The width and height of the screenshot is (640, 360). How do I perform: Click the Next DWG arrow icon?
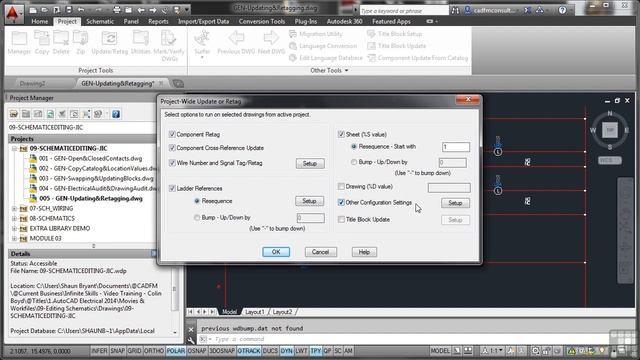pos(271,39)
